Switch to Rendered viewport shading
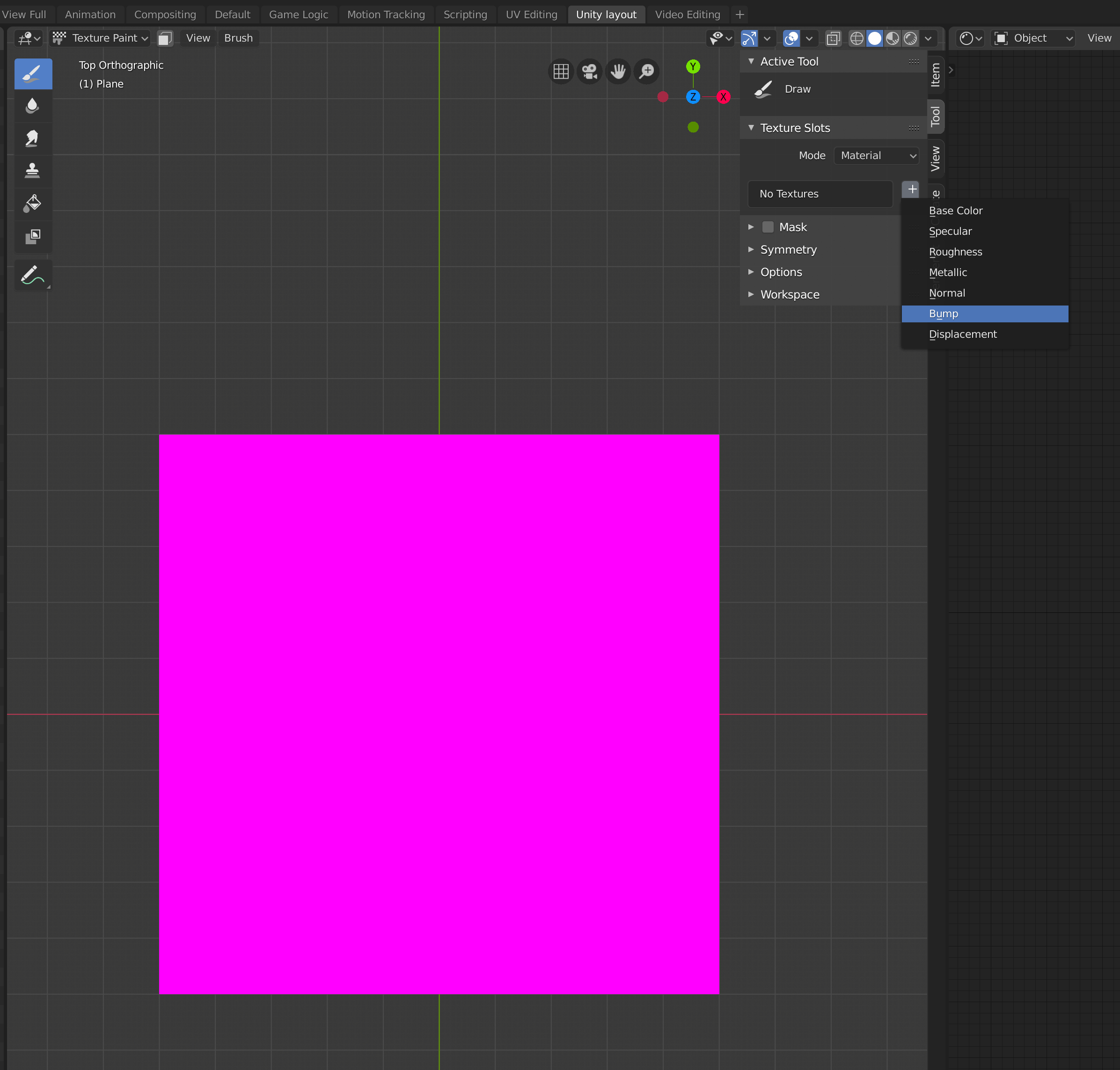Screen dimensions: 1120x1070 click(911, 38)
